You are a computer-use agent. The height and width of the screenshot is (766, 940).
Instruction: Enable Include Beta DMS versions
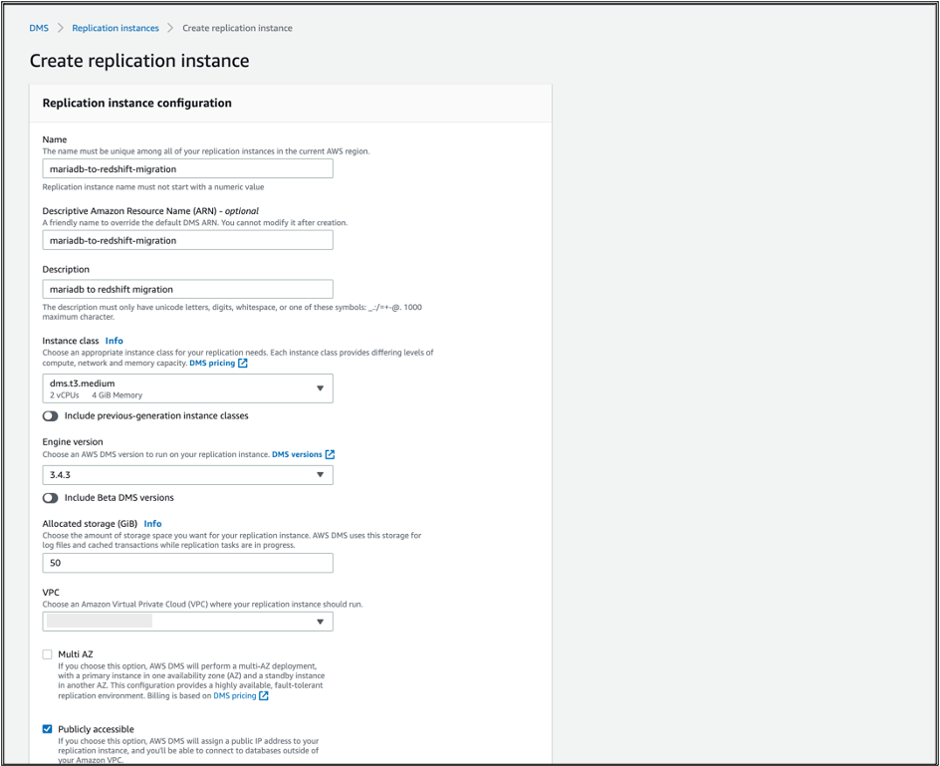point(50,497)
